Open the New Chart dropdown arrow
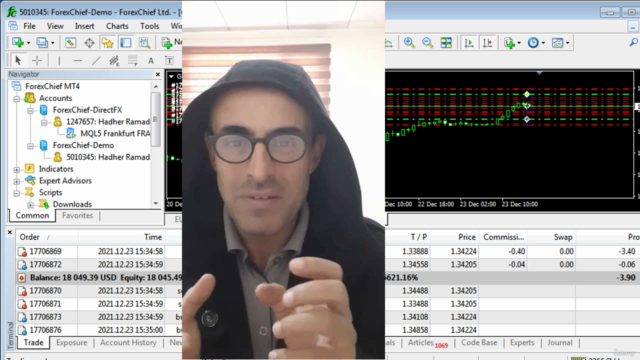 pos(28,43)
